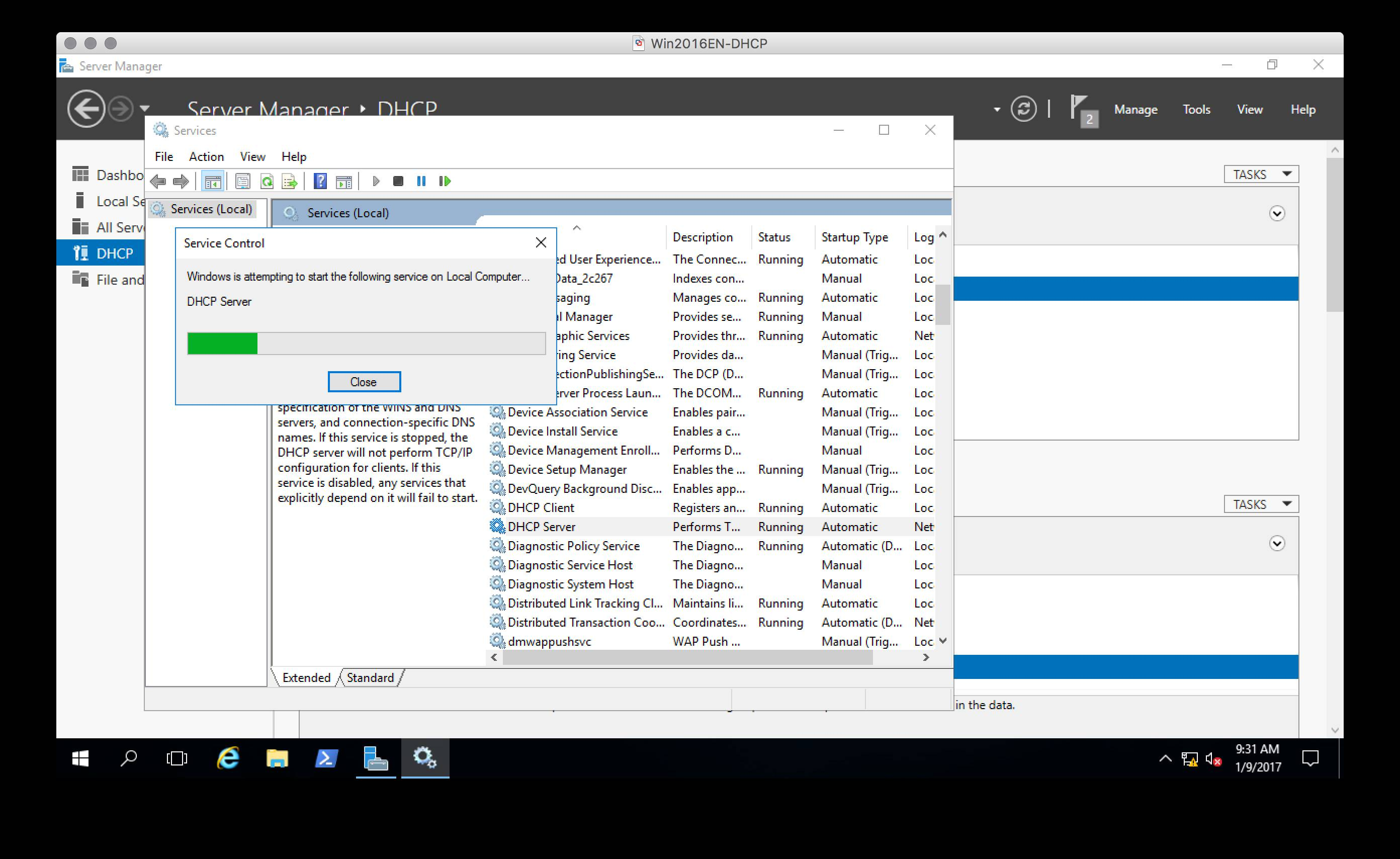Click the Pause Service toolbar icon
The width and height of the screenshot is (1400, 859).
coord(421,181)
